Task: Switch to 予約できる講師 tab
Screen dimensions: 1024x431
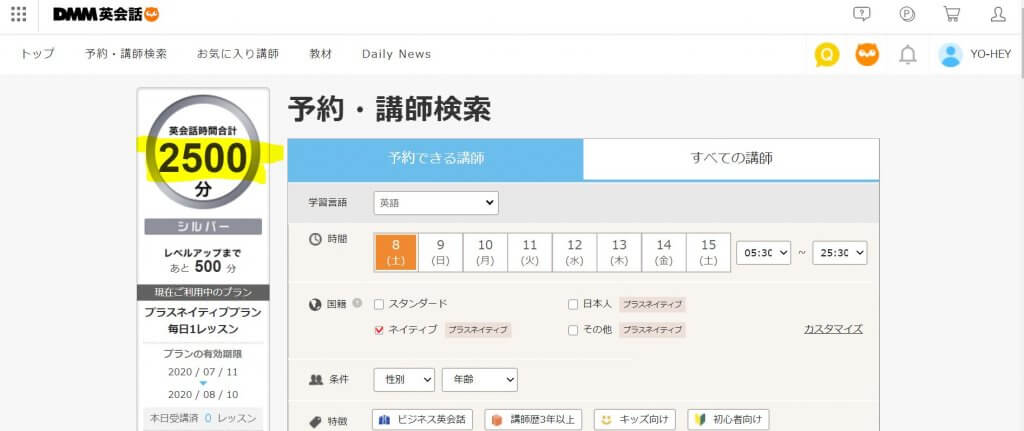Action: (x=436, y=159)
